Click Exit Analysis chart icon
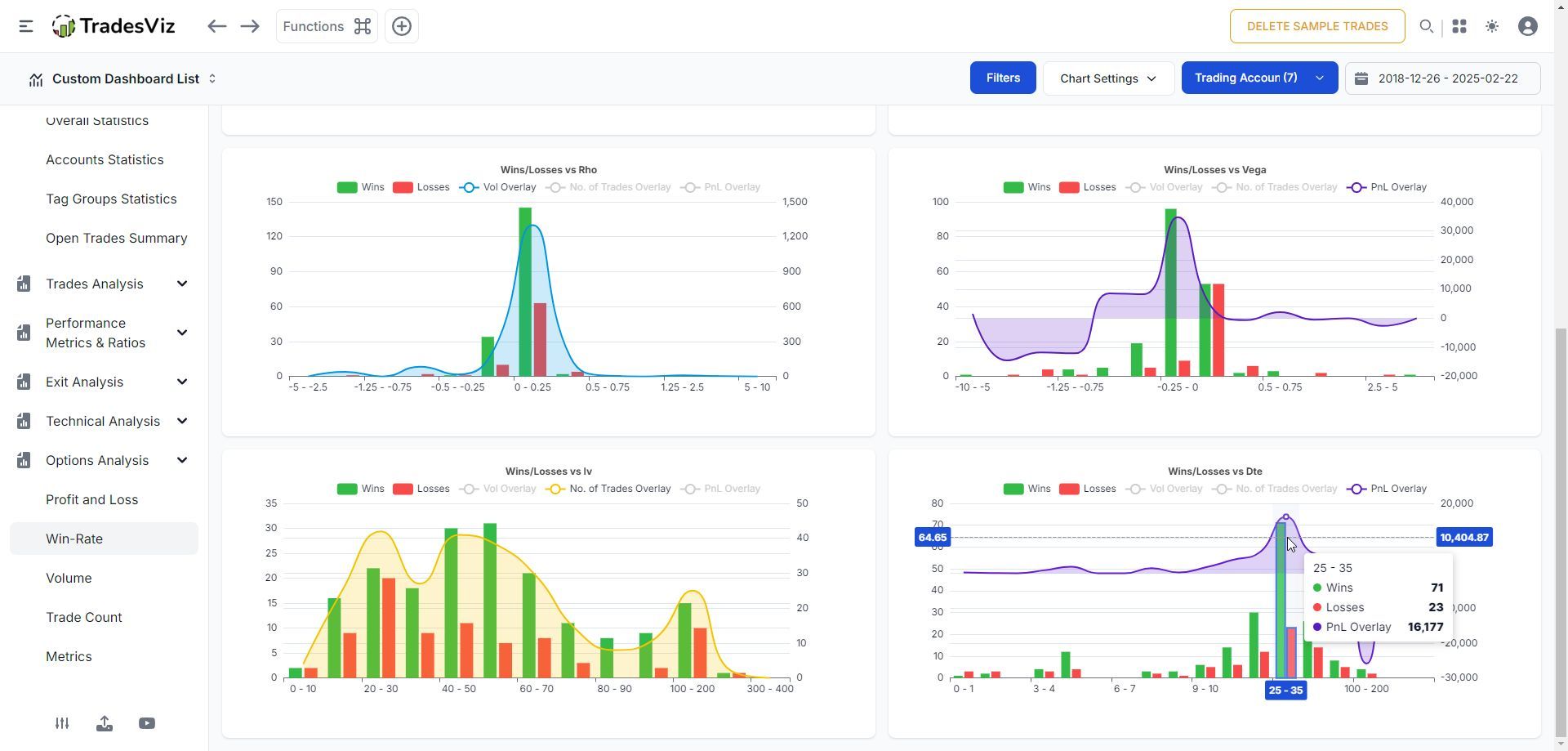1568x751 pixels. (24, 382)
